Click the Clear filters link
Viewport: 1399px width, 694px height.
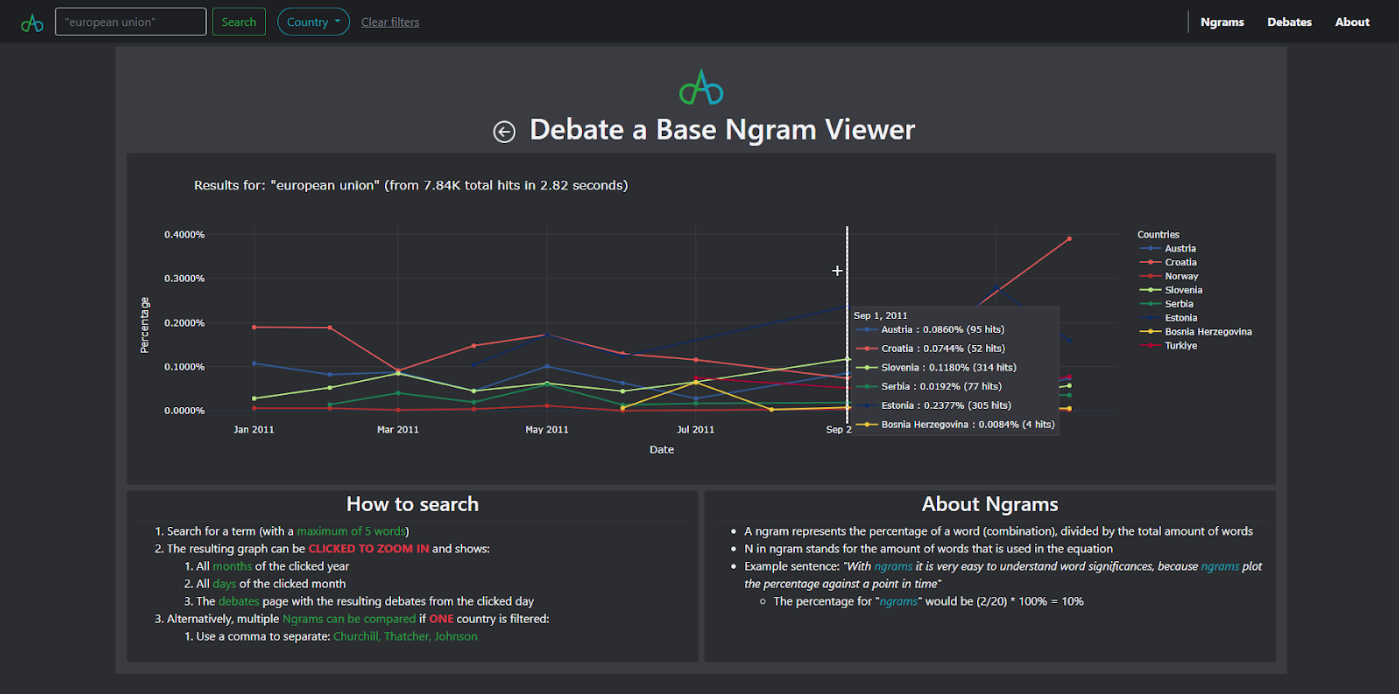pyautogui.click(x=390, y=22)
